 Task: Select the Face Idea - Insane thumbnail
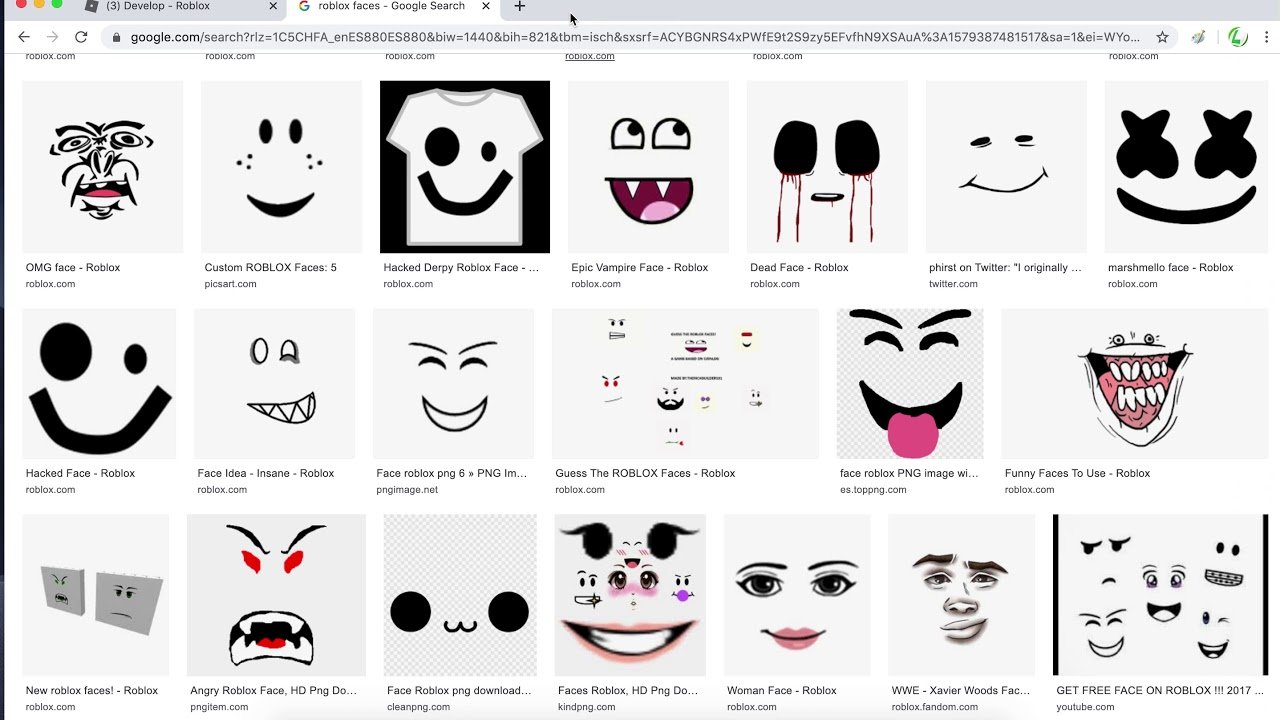[274, 384]
